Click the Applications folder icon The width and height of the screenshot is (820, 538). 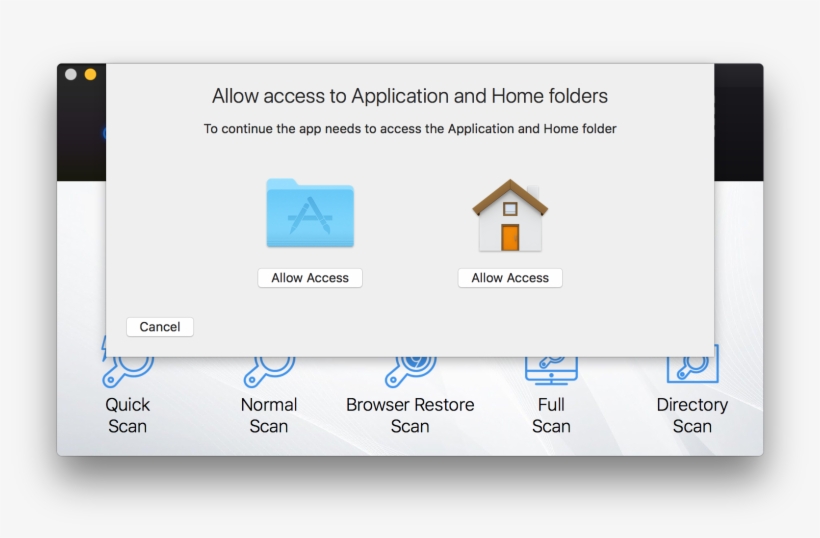[x=310, y=213]
